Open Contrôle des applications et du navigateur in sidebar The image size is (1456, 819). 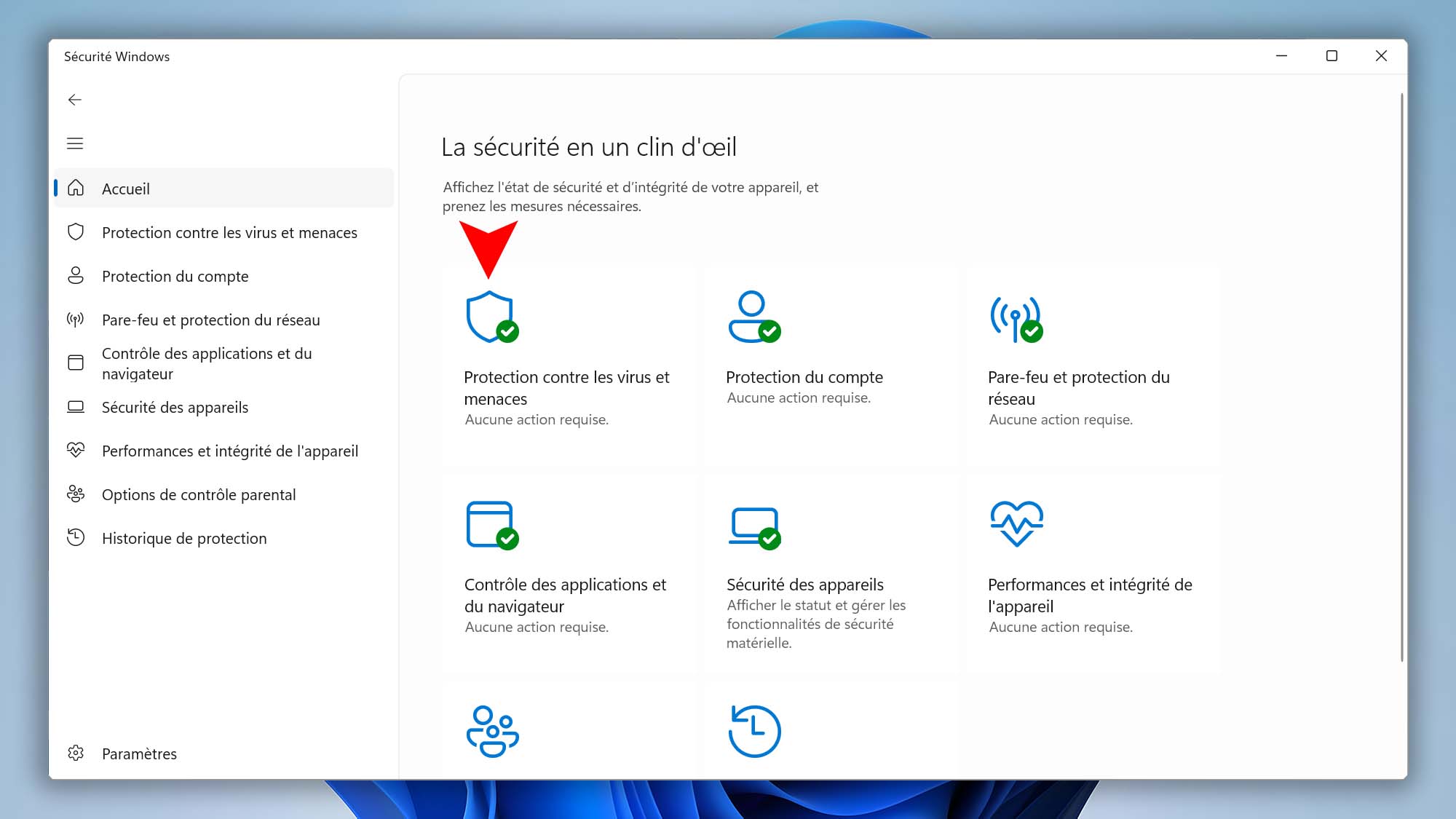coord(224,363)
